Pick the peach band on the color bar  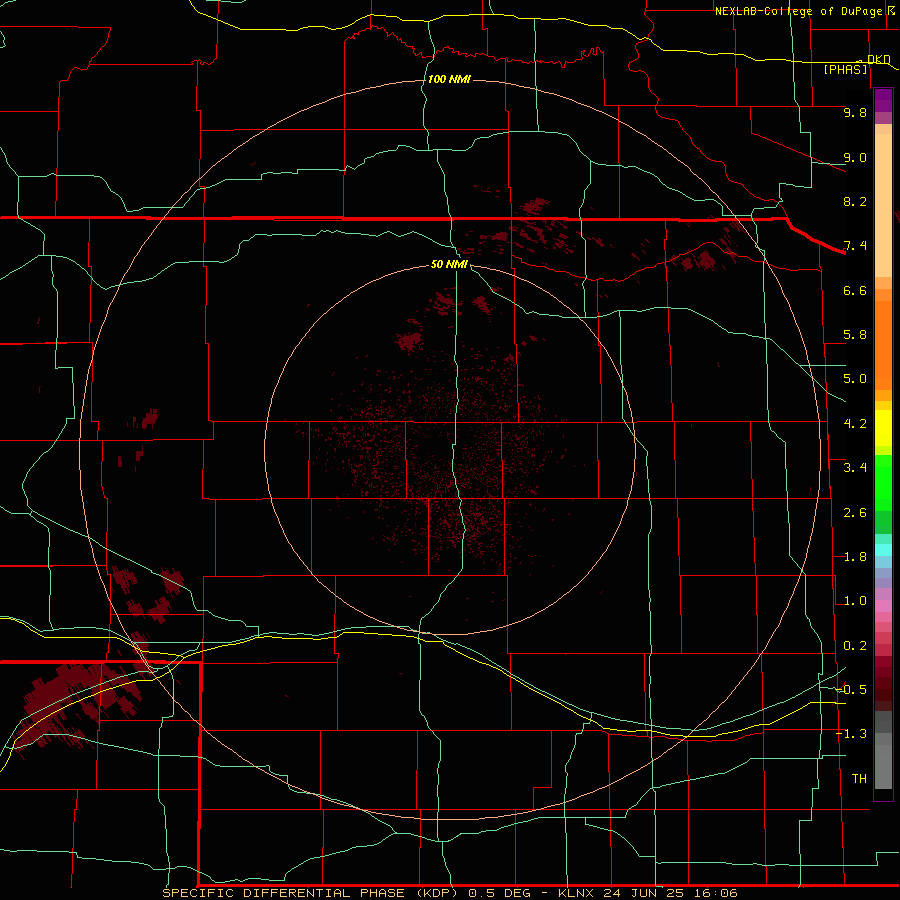(883, 205)
